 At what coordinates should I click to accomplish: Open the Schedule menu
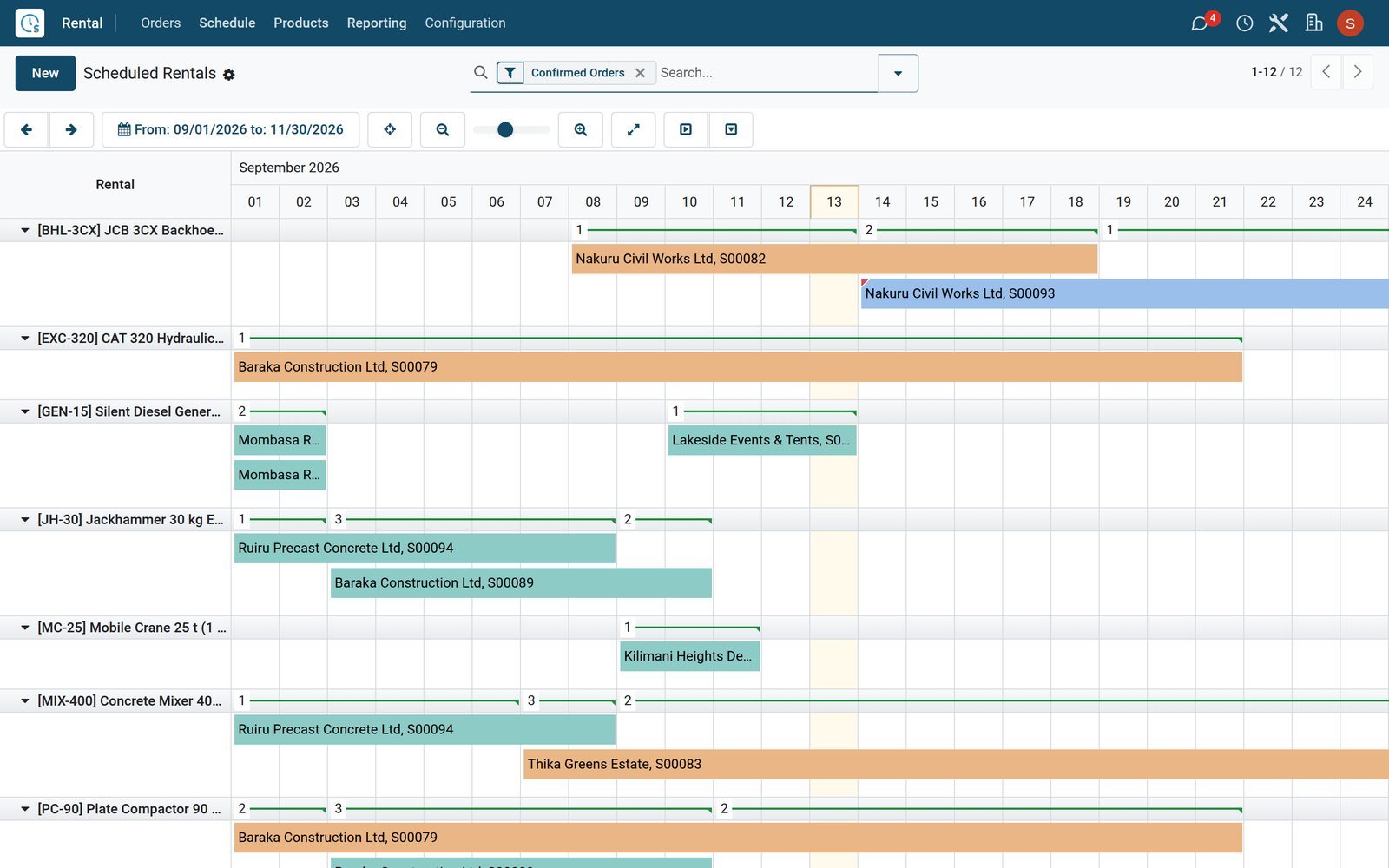(x=227, y=23)
